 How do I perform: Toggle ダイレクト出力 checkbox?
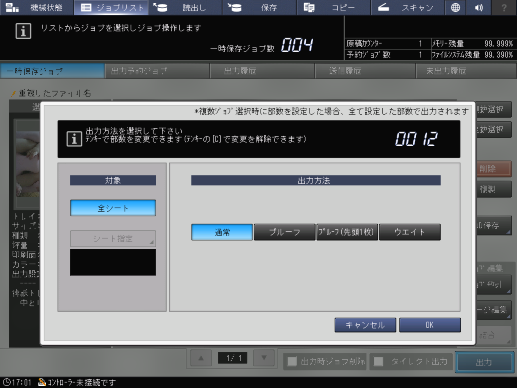pyautogui.click(x=379, y=362)
